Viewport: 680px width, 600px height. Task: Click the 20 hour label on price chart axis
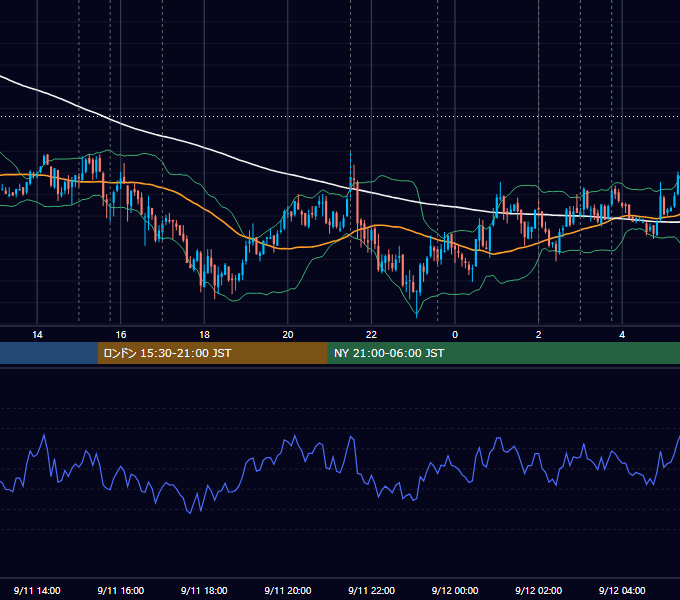[288, 335]
